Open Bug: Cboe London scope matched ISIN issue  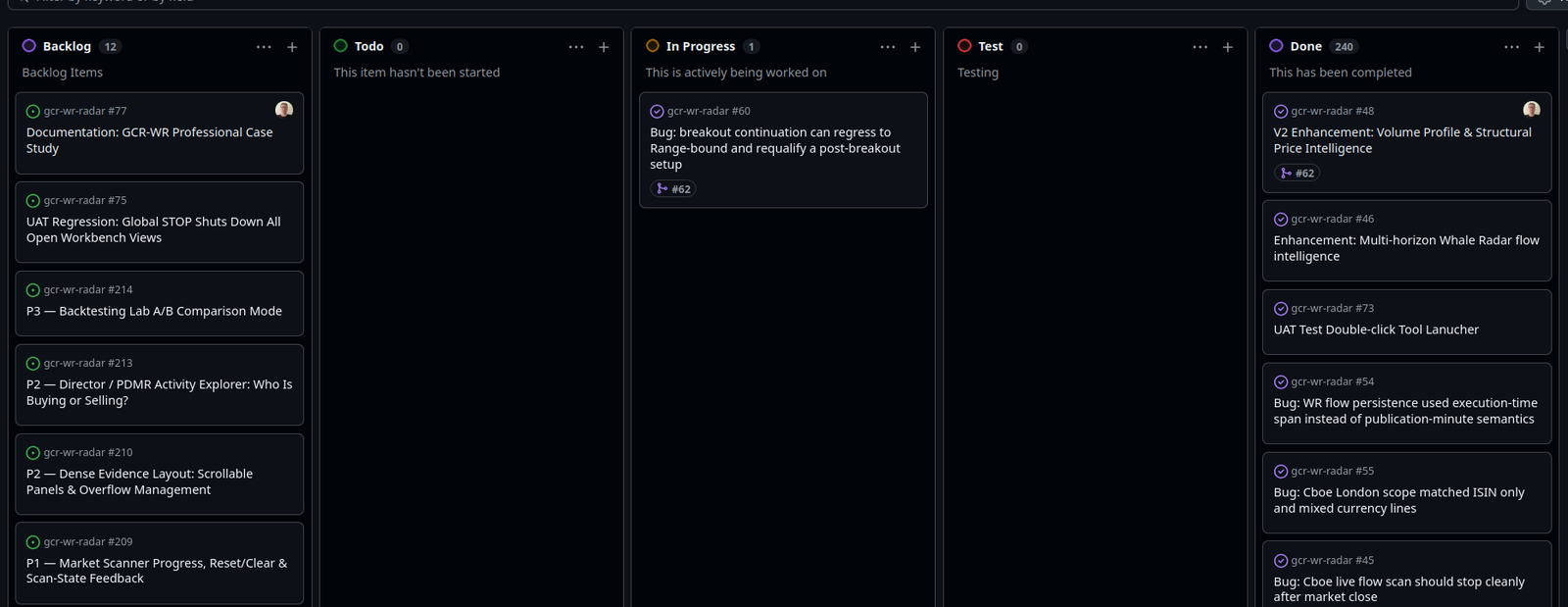coord(1399,500)
